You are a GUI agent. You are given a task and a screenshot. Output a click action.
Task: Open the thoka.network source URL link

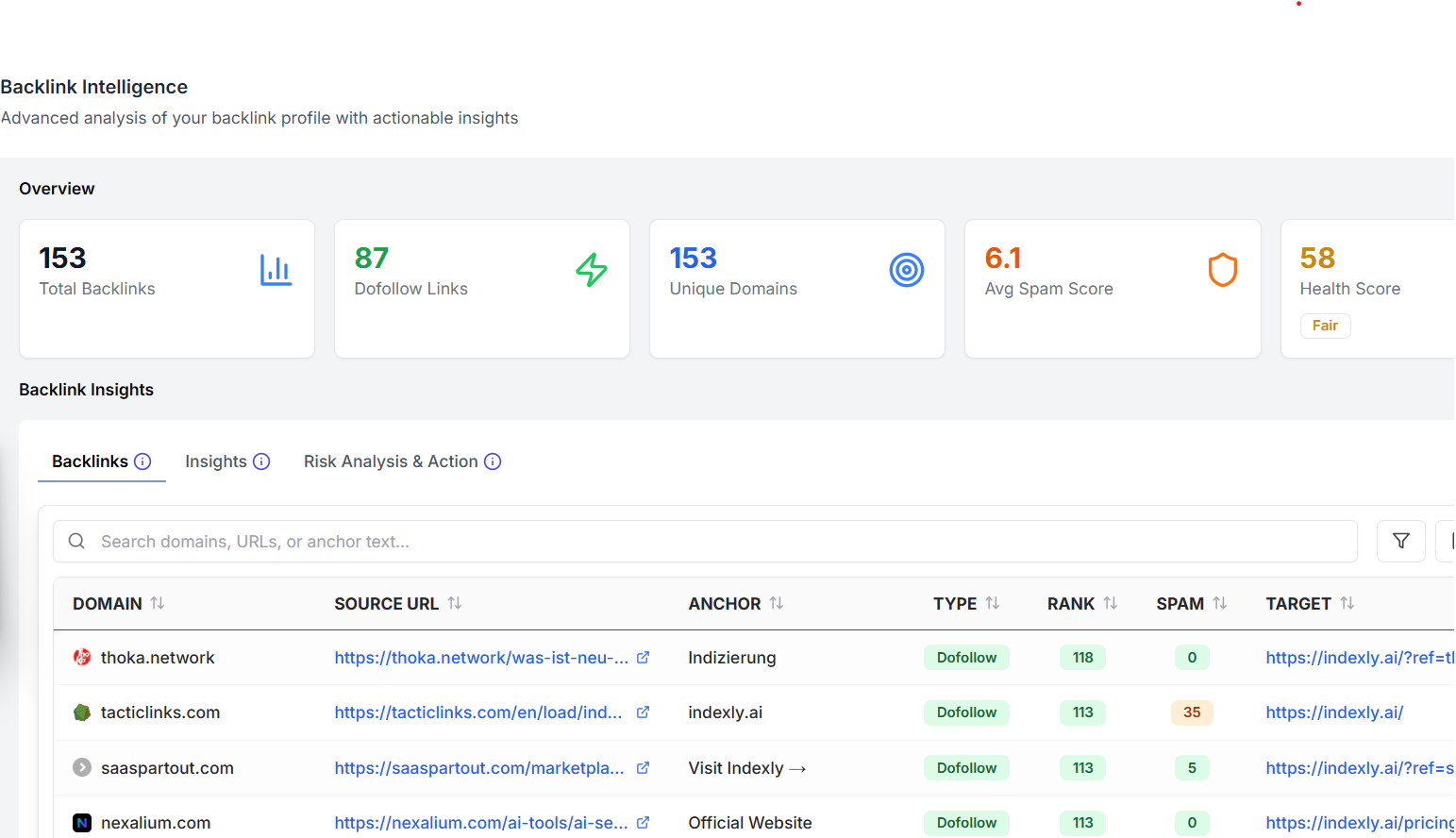pyautogui.click(x=481, y=658)
